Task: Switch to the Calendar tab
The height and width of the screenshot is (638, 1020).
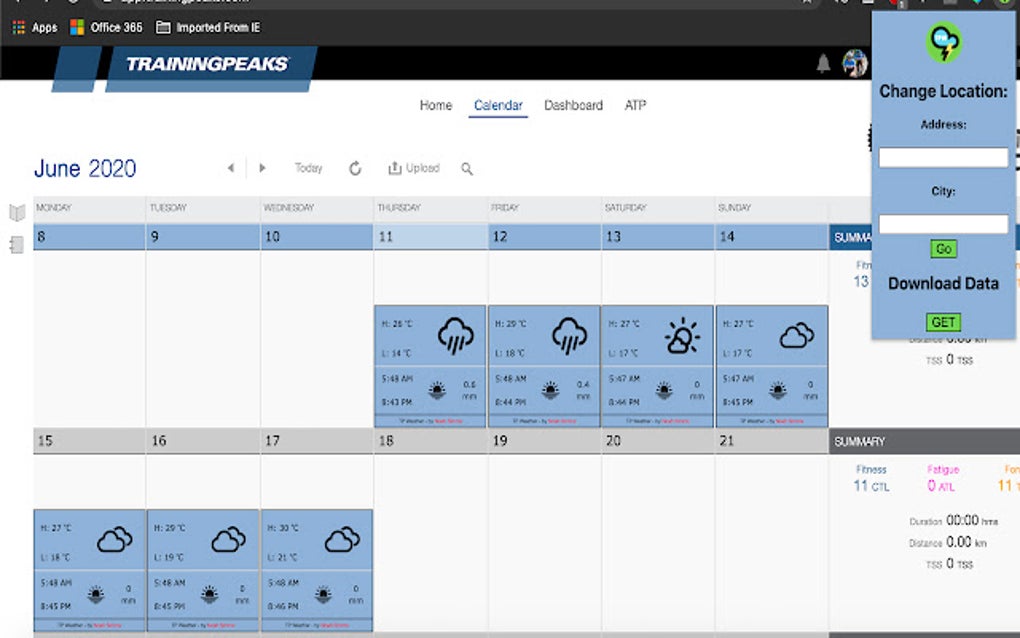Action: [x=498, y=105]
